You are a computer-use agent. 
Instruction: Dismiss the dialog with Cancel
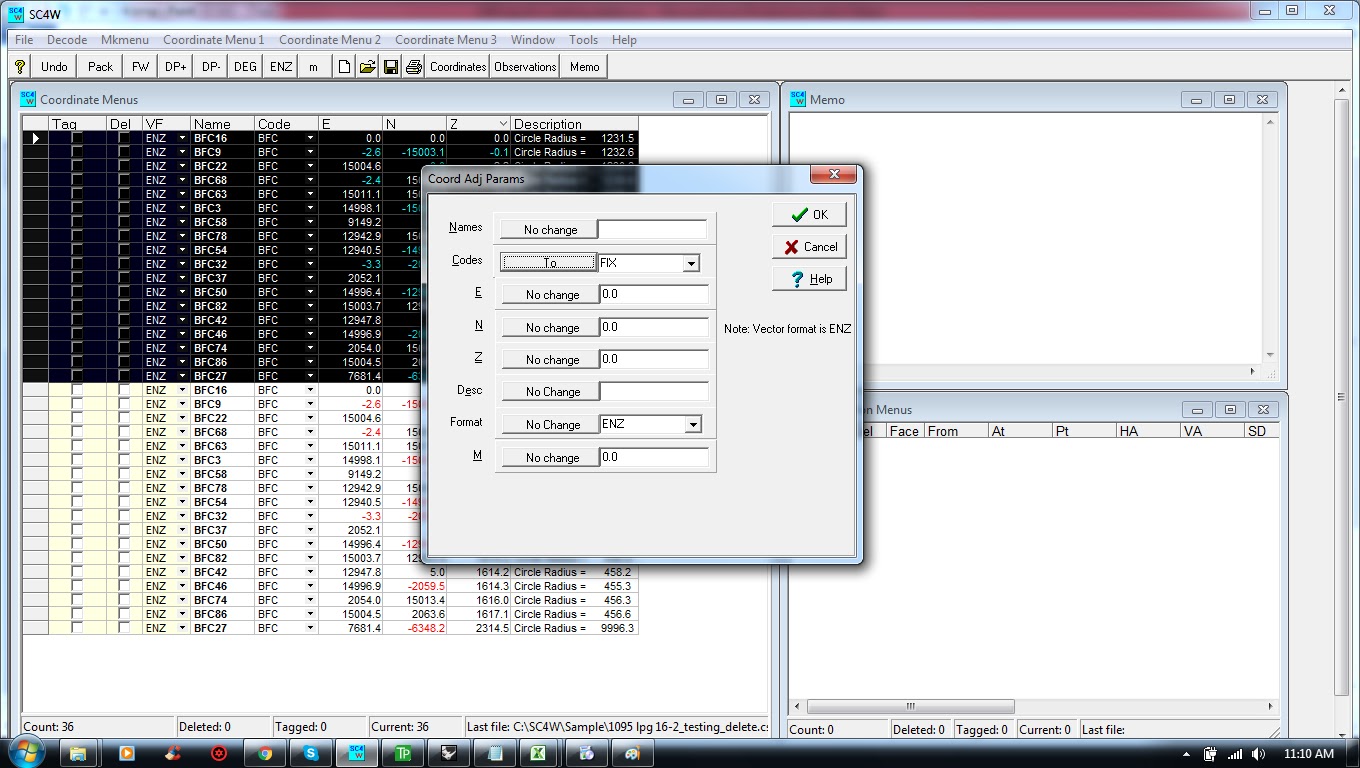[x=808, y=246]
